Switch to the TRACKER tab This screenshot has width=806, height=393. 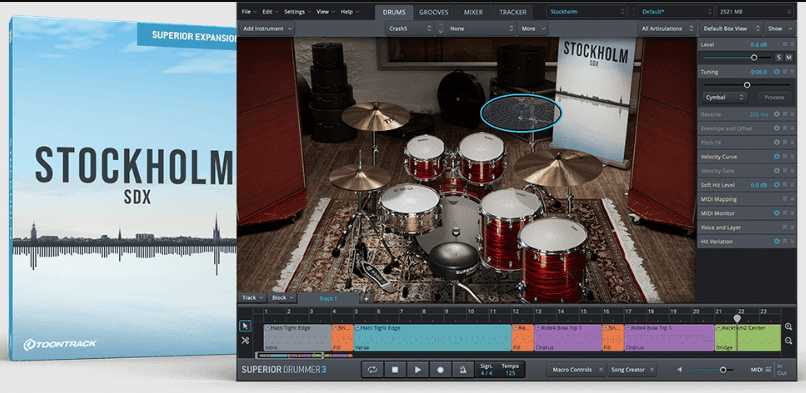pyautogui.click(x=513, y=12)
